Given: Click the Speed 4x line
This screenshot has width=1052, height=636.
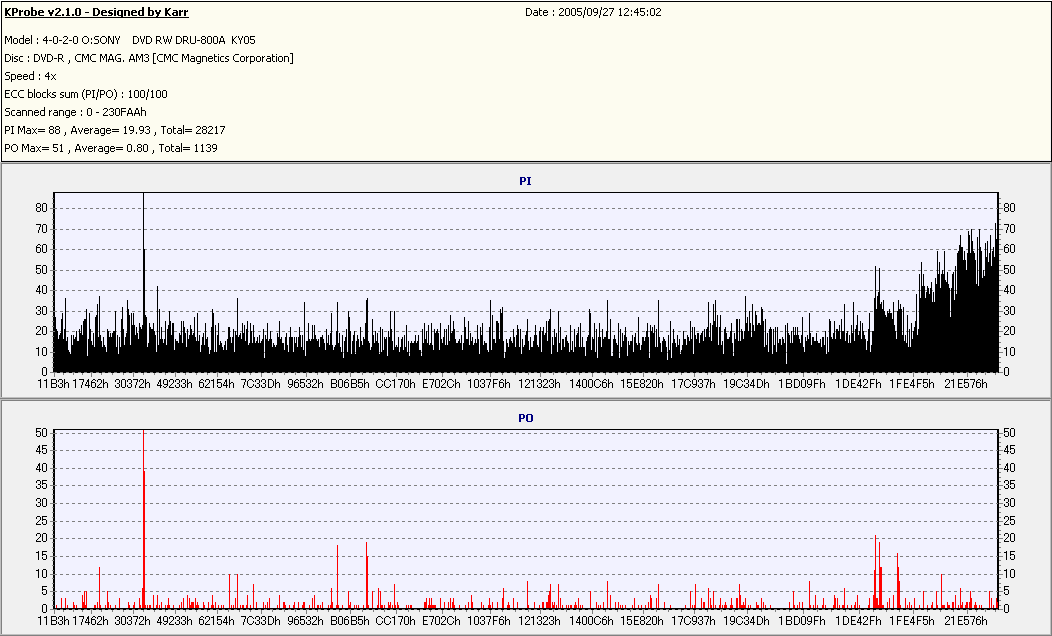Looking at the screenshot, I should pyautogui.click(x=30, y=76).
